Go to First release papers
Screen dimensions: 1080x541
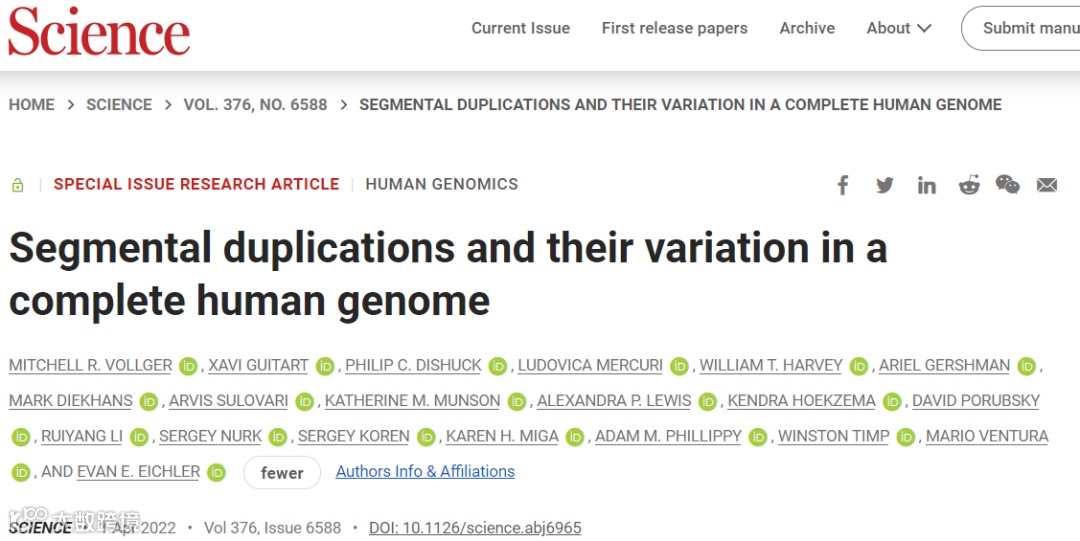pyautogui.click(x=674, y=28)
